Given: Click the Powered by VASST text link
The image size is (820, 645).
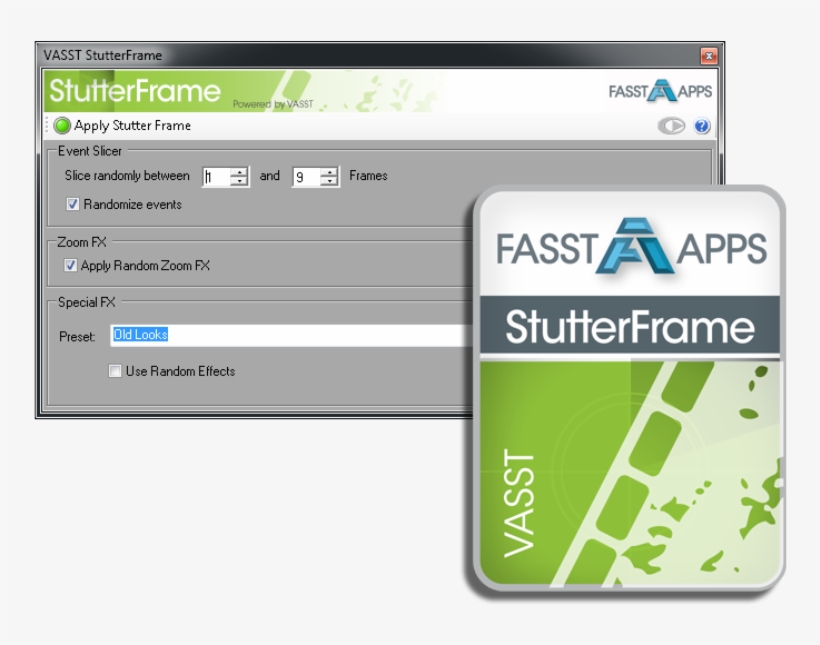Looking at the screenshot, I should (x=275, y=102).
